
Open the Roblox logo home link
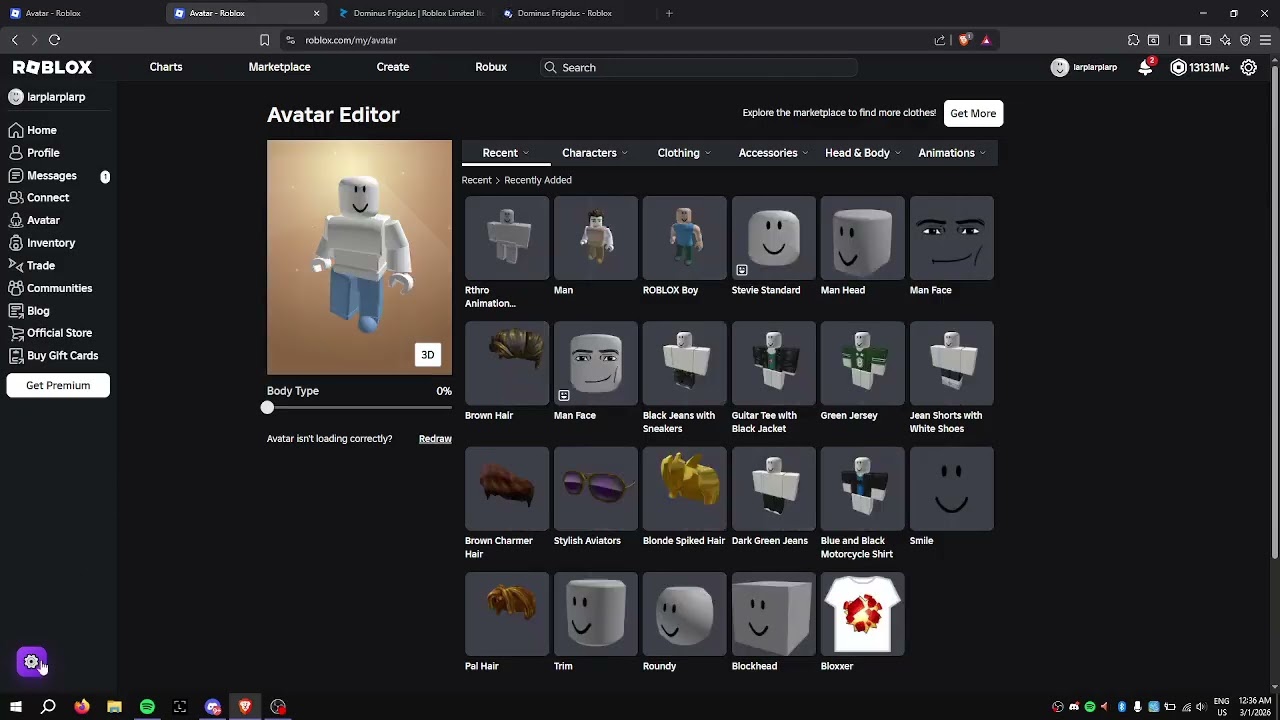click(52, 67)
